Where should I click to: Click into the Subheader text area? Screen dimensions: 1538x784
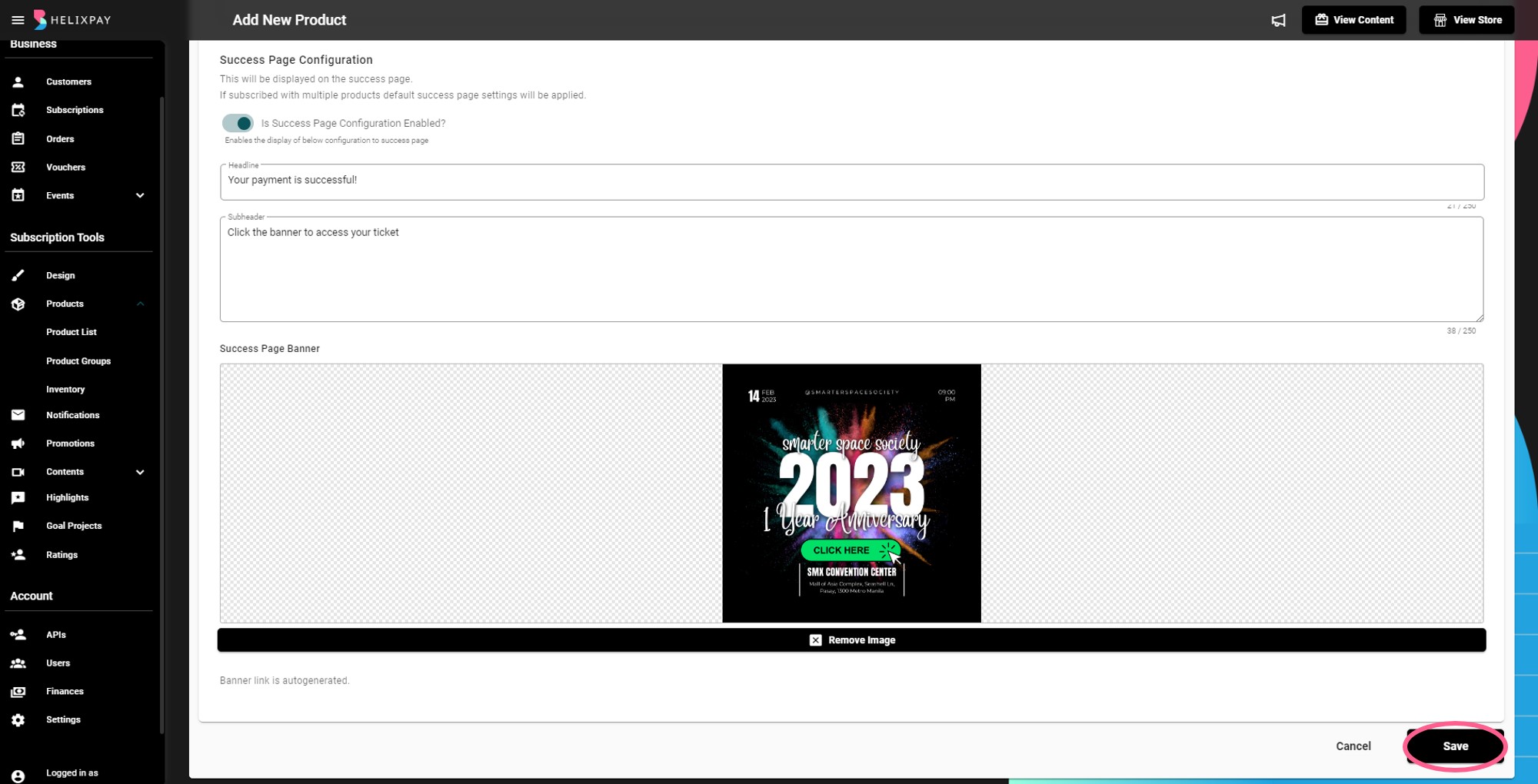(851, 269)
